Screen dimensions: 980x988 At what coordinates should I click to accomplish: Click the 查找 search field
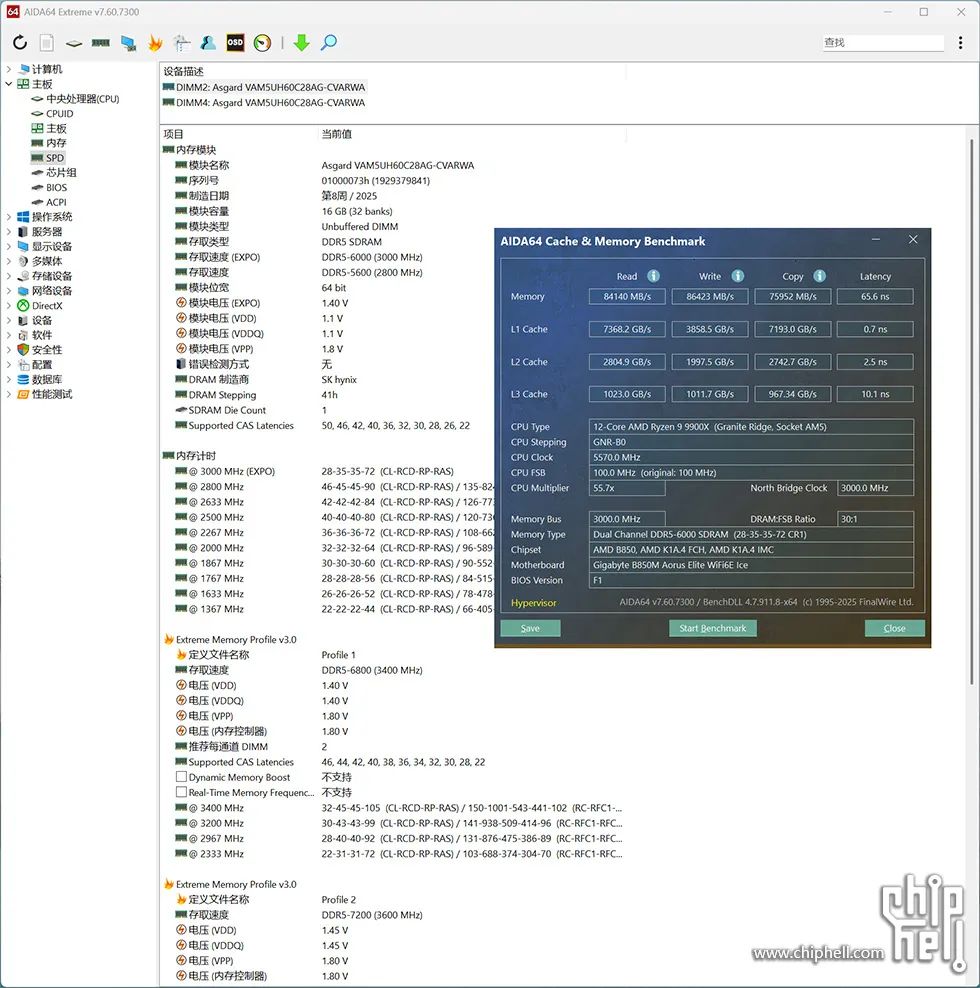click(883, 42)
